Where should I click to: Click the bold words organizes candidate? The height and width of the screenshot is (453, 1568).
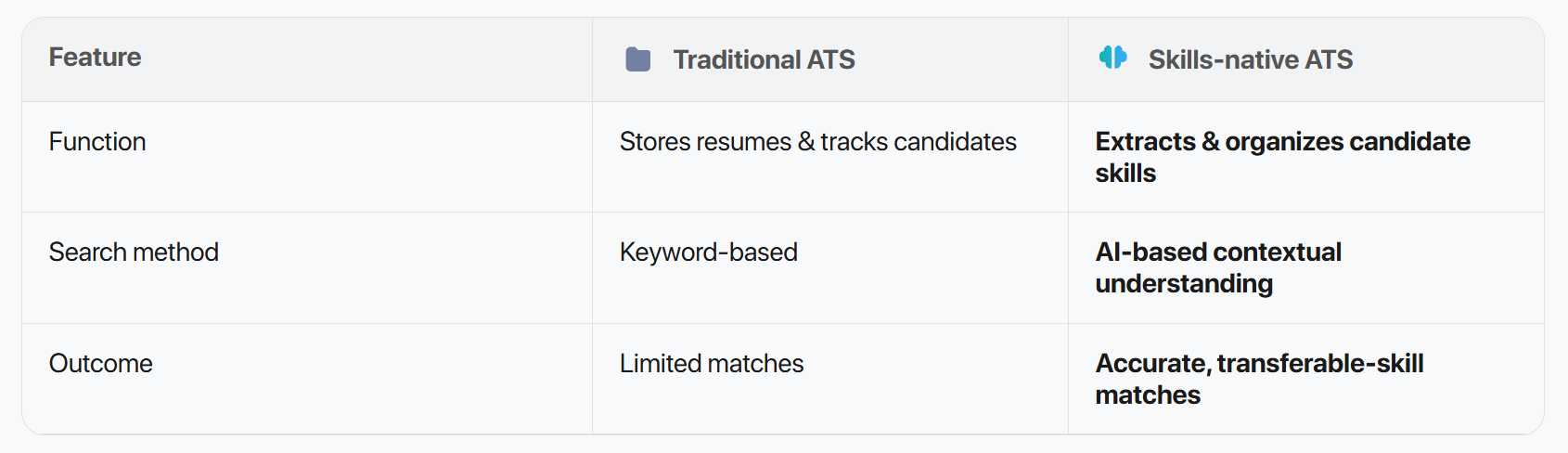[x=1347, y=142]
